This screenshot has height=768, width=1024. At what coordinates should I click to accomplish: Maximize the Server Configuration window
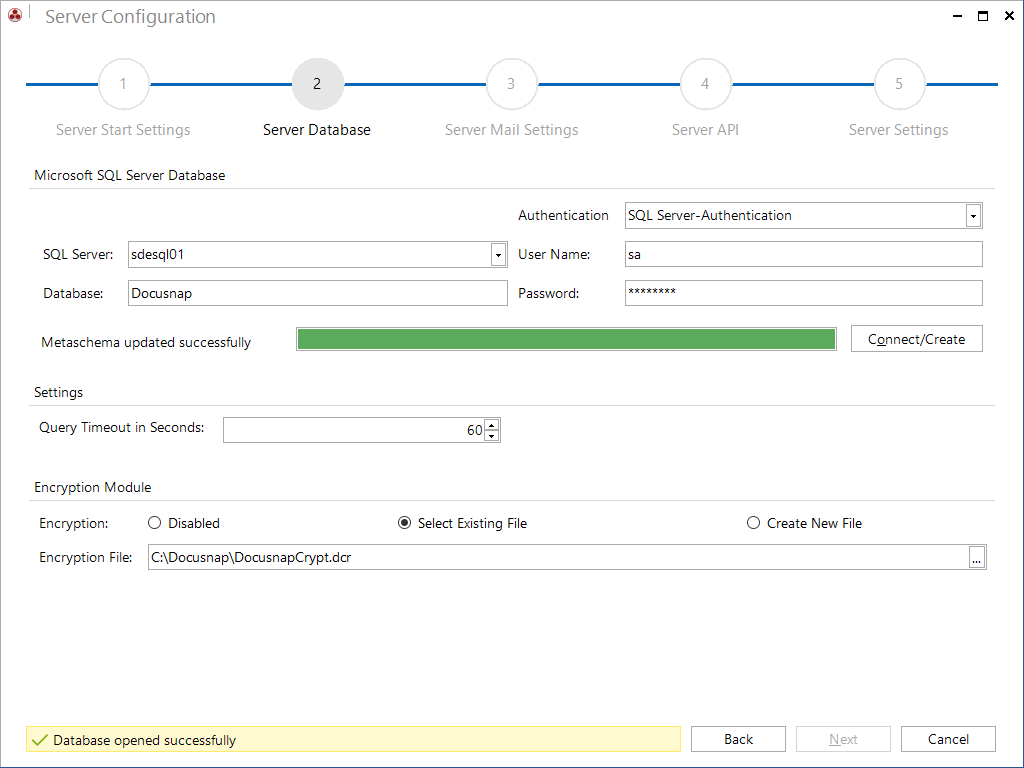pyautogui.click(x=983, y=16)
